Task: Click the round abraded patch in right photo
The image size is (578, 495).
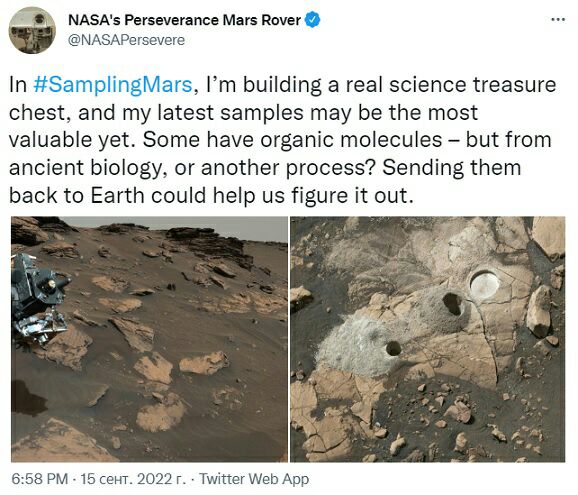Action: tap(485, 284)
